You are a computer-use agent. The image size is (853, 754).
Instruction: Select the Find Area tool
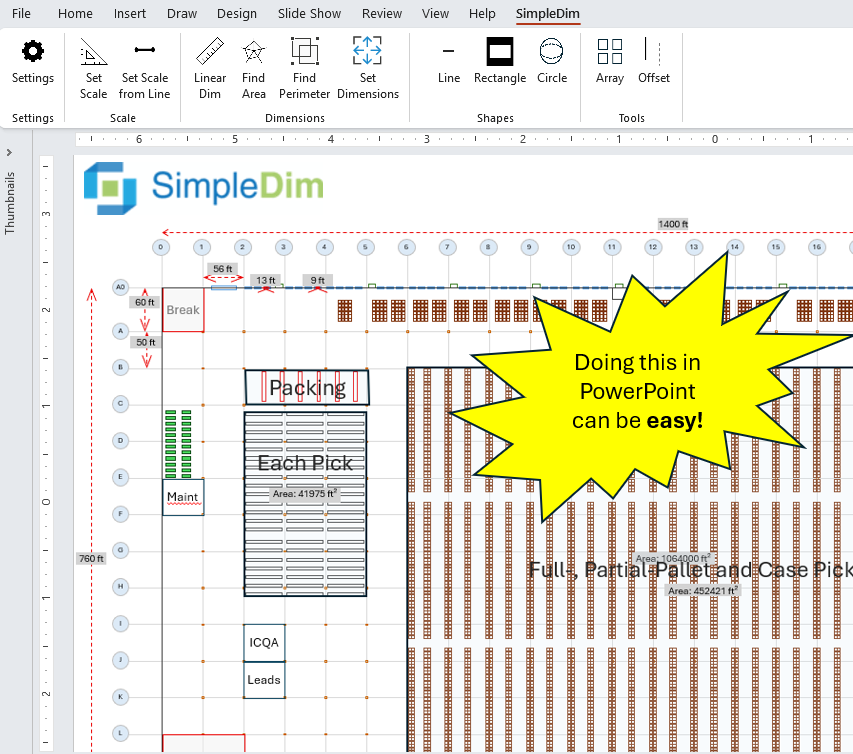click(x=254, y=69)
